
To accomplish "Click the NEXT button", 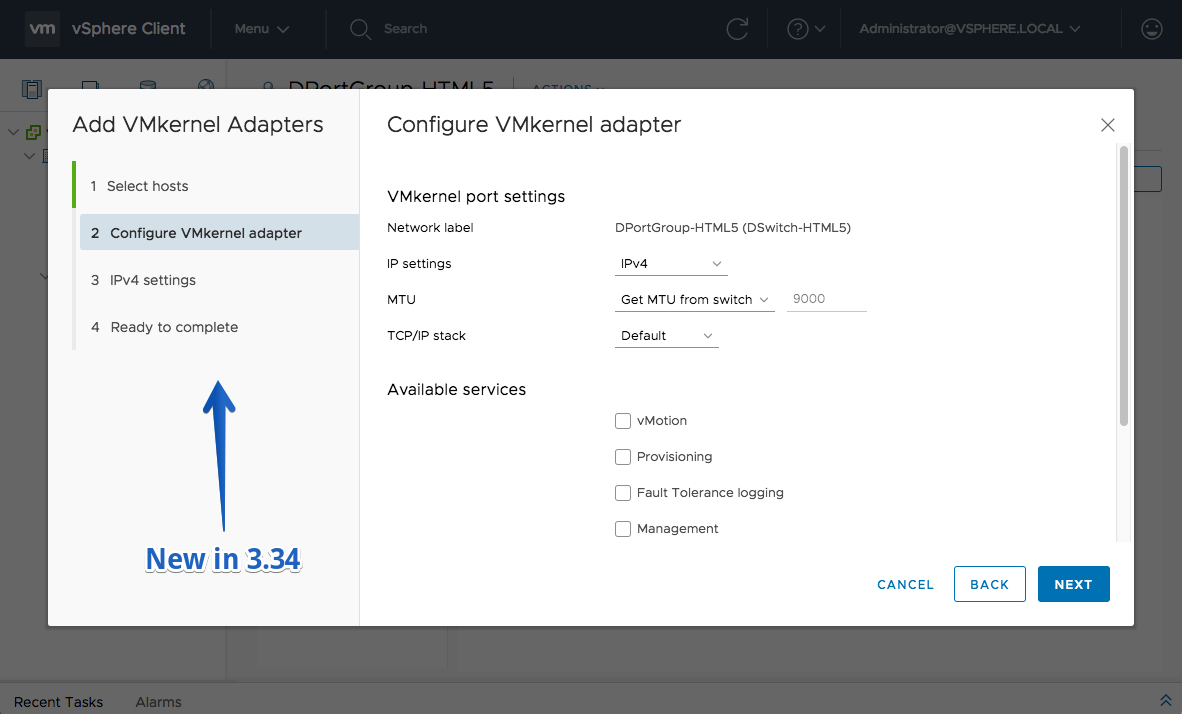I will tap(1073, 584).
